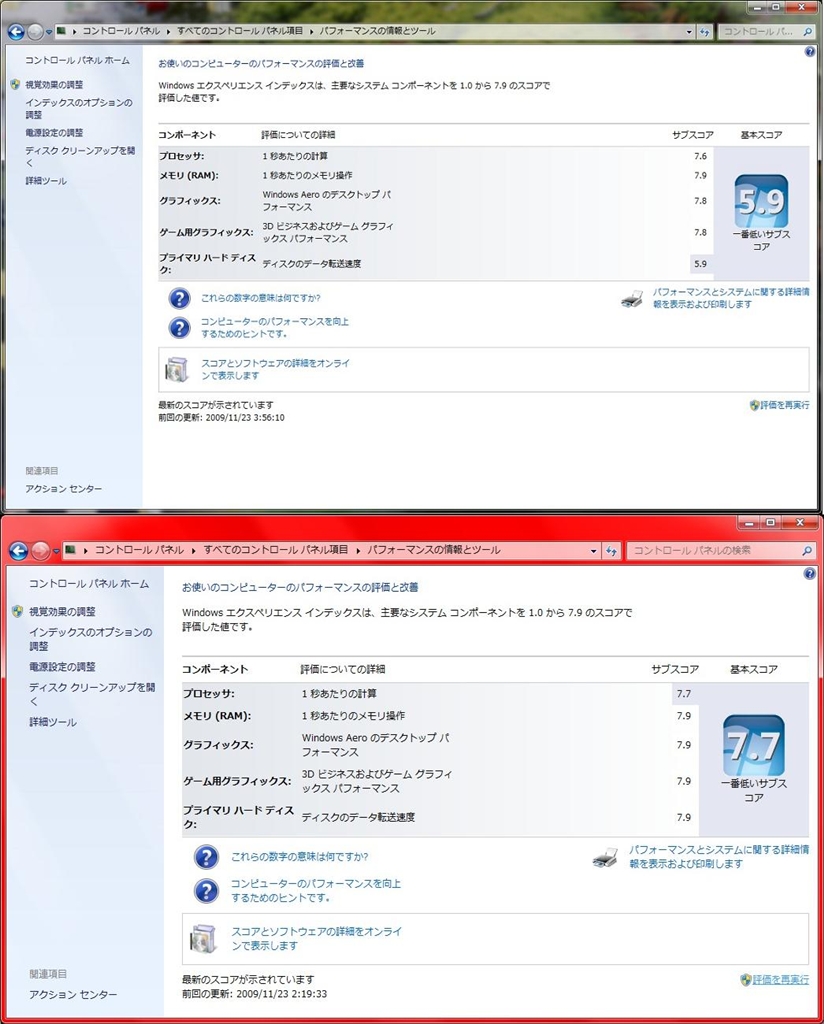The image size is (824, 1024).
Task: Open 詳細ツール in lower window
Action: pyautogui.click(x=53, y=722)
